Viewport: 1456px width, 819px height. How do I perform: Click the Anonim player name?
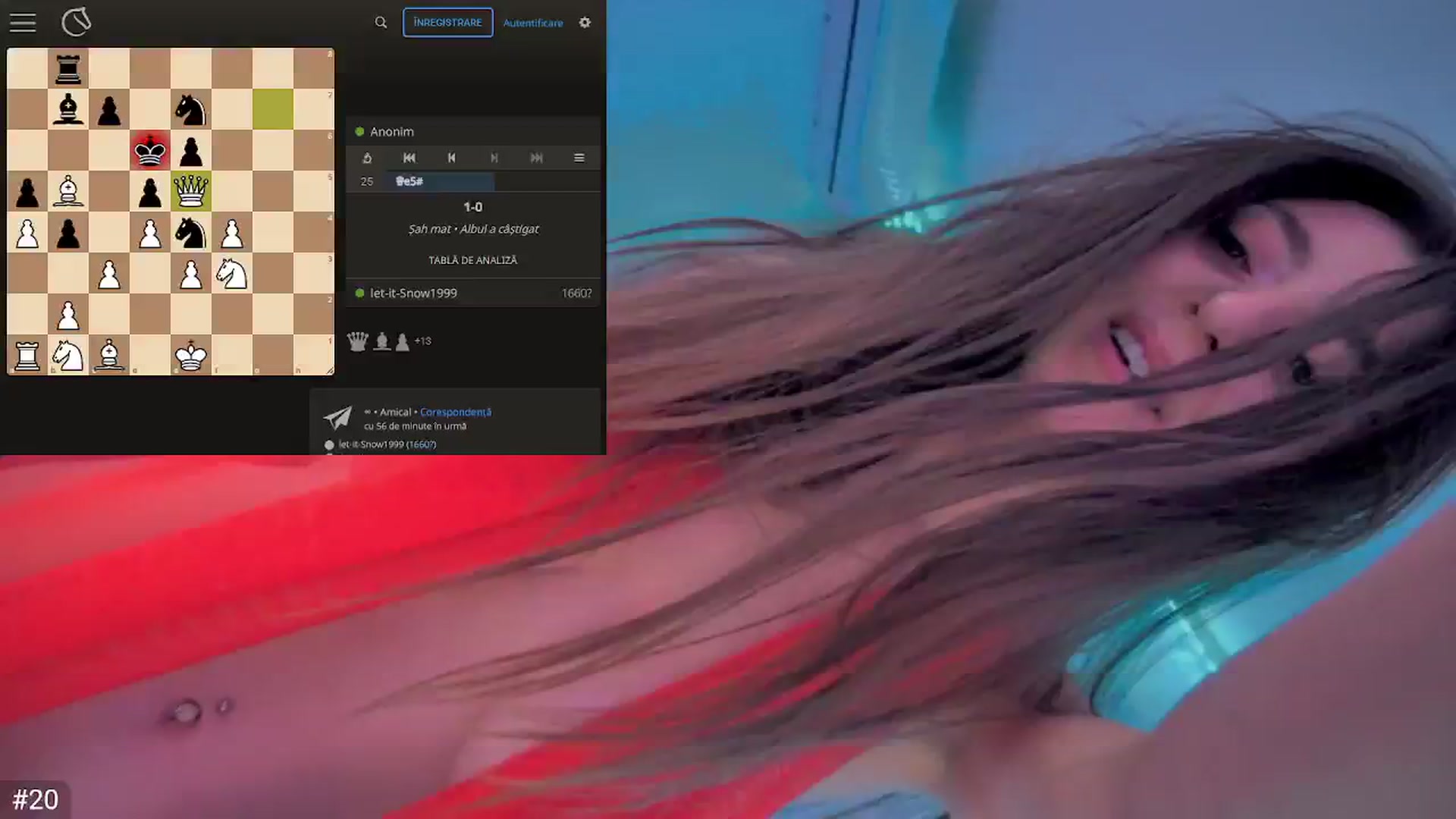(392, 131)
